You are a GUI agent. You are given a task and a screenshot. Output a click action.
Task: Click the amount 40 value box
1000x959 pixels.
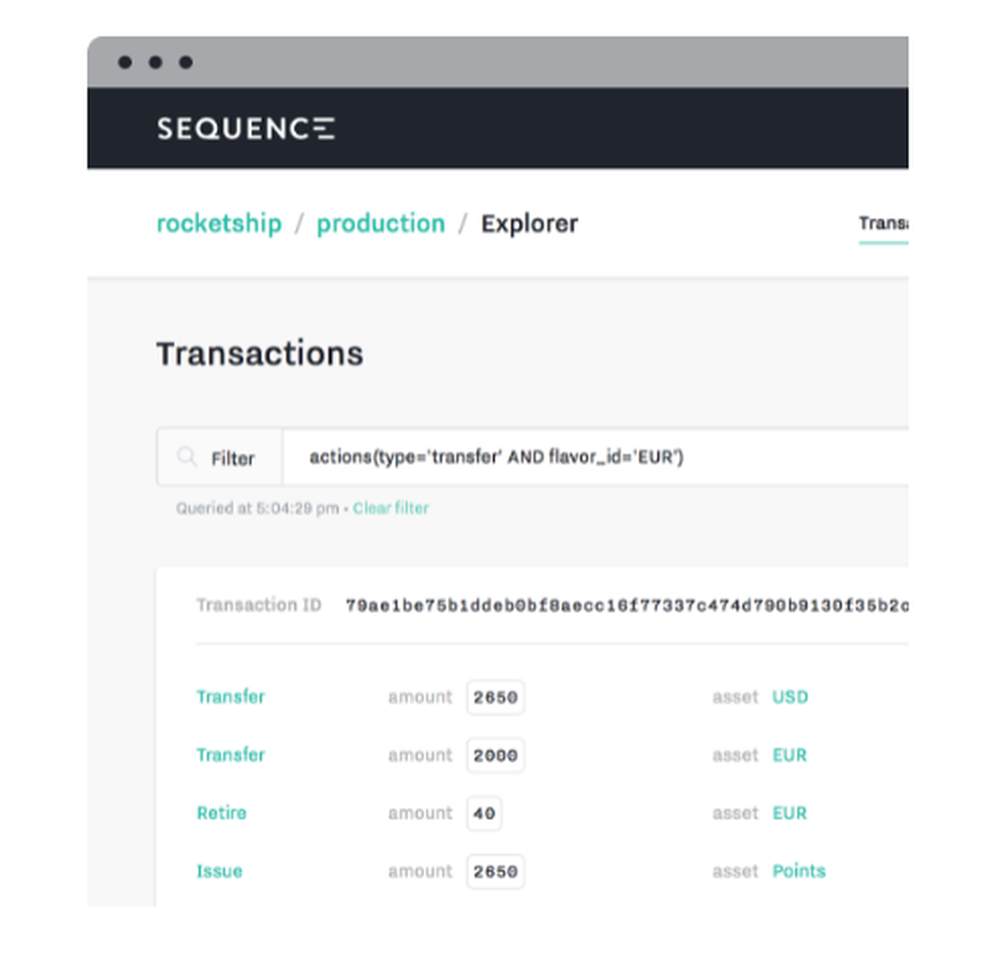click(484, 813)
